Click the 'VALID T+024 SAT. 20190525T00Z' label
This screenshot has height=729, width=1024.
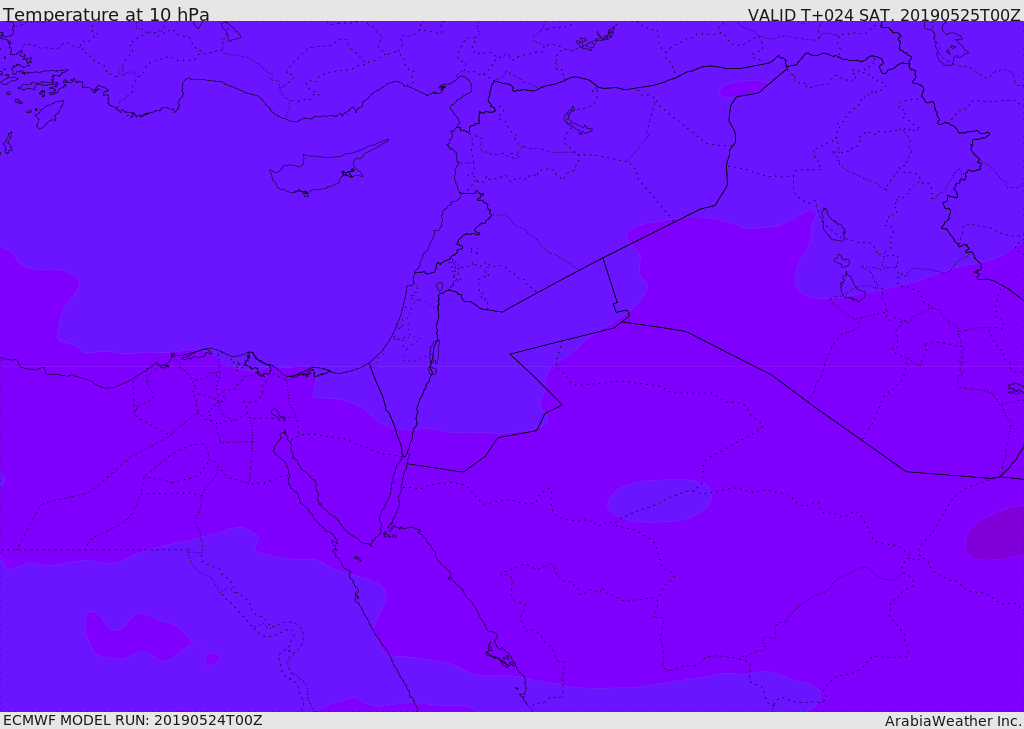(x=884, y=14)
